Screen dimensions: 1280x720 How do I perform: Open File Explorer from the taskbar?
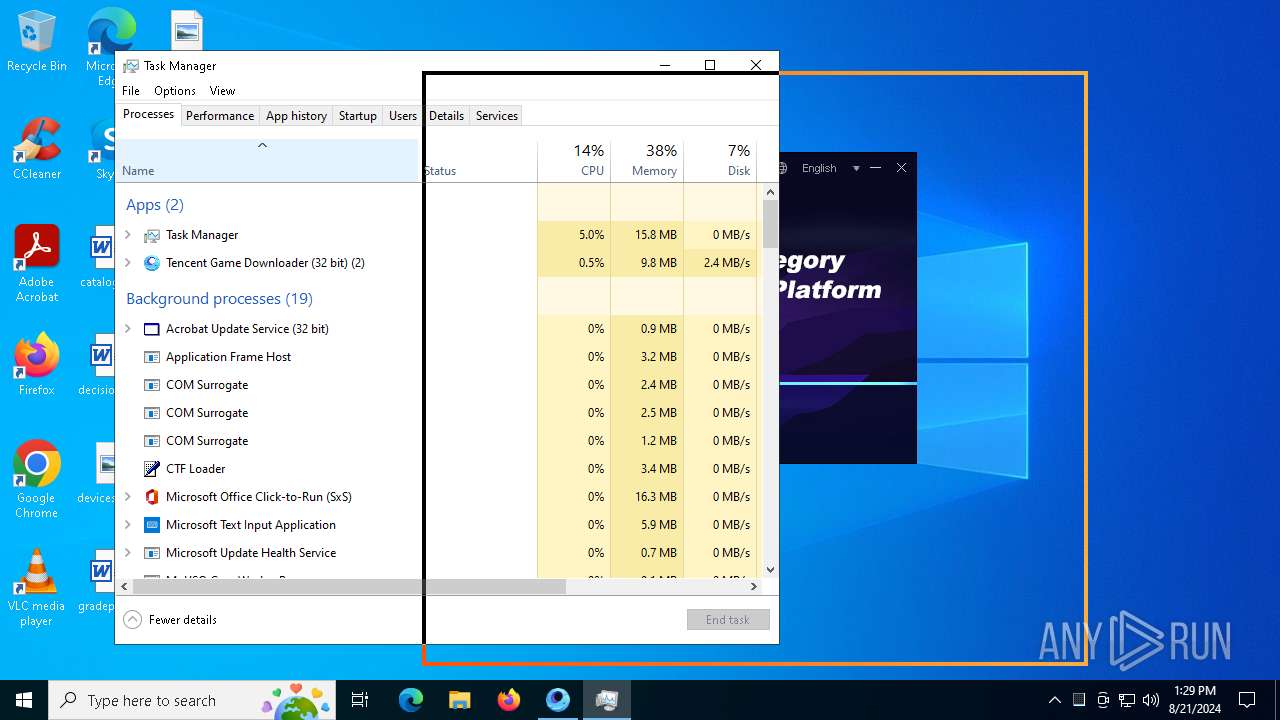[460, 700]
